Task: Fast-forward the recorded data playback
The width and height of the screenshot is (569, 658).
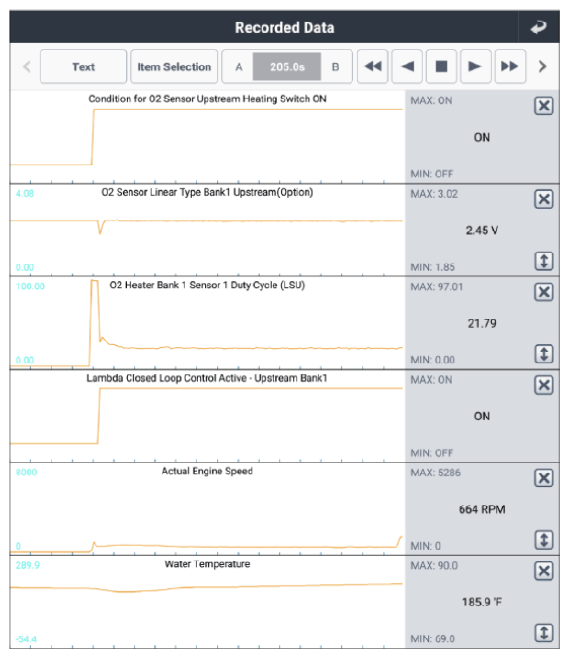Action: 510,66
